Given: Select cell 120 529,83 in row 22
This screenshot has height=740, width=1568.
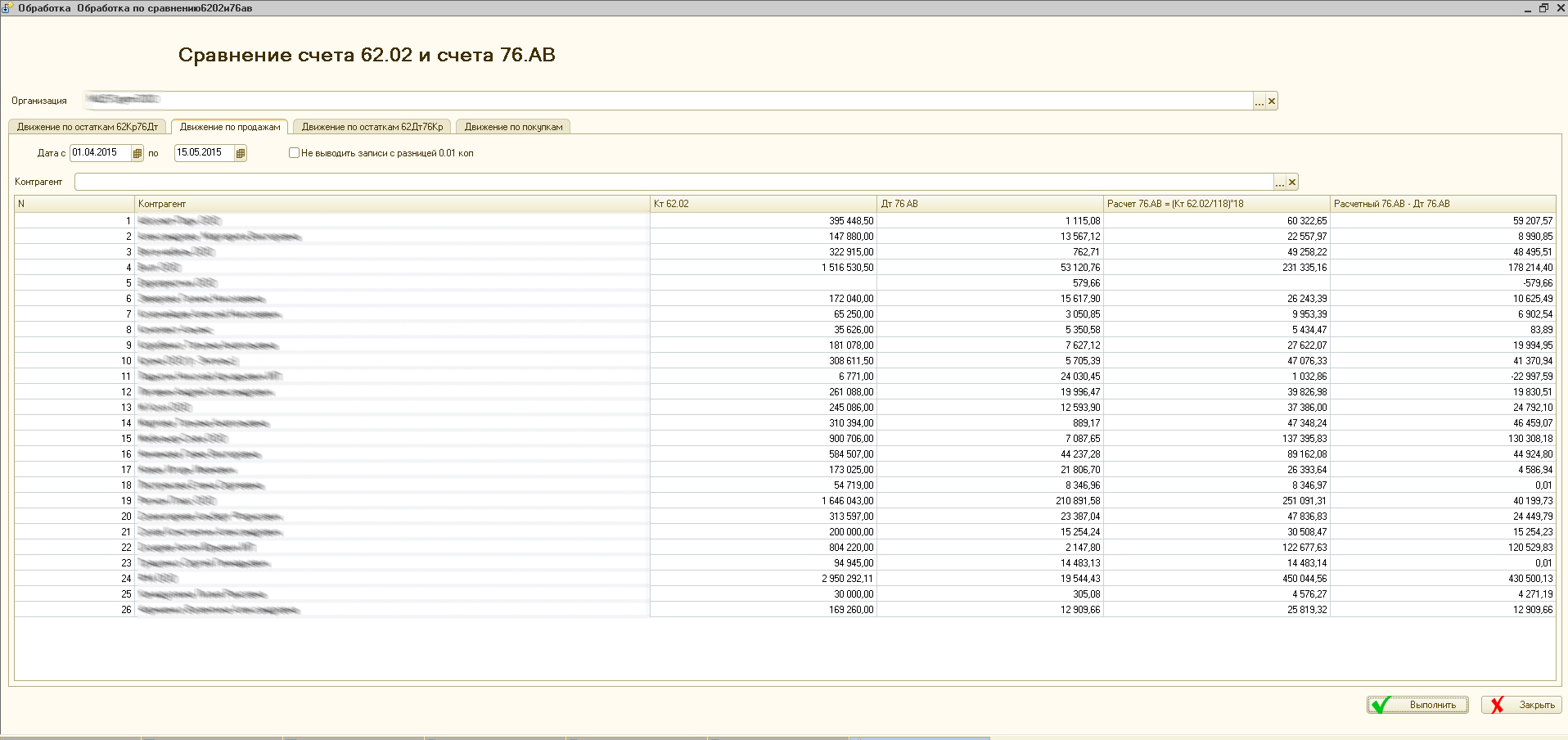Looking at the screenshot, I should [1443, 548].
